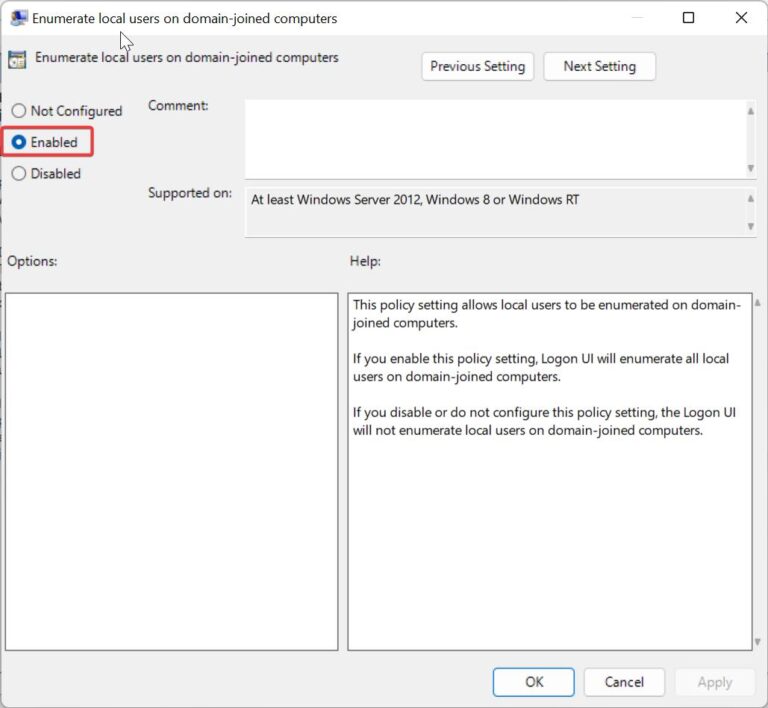The width and height of the screenshot is (768, 708).
Task: Set the policy to Disabled
Action: [x=19, y=173]
